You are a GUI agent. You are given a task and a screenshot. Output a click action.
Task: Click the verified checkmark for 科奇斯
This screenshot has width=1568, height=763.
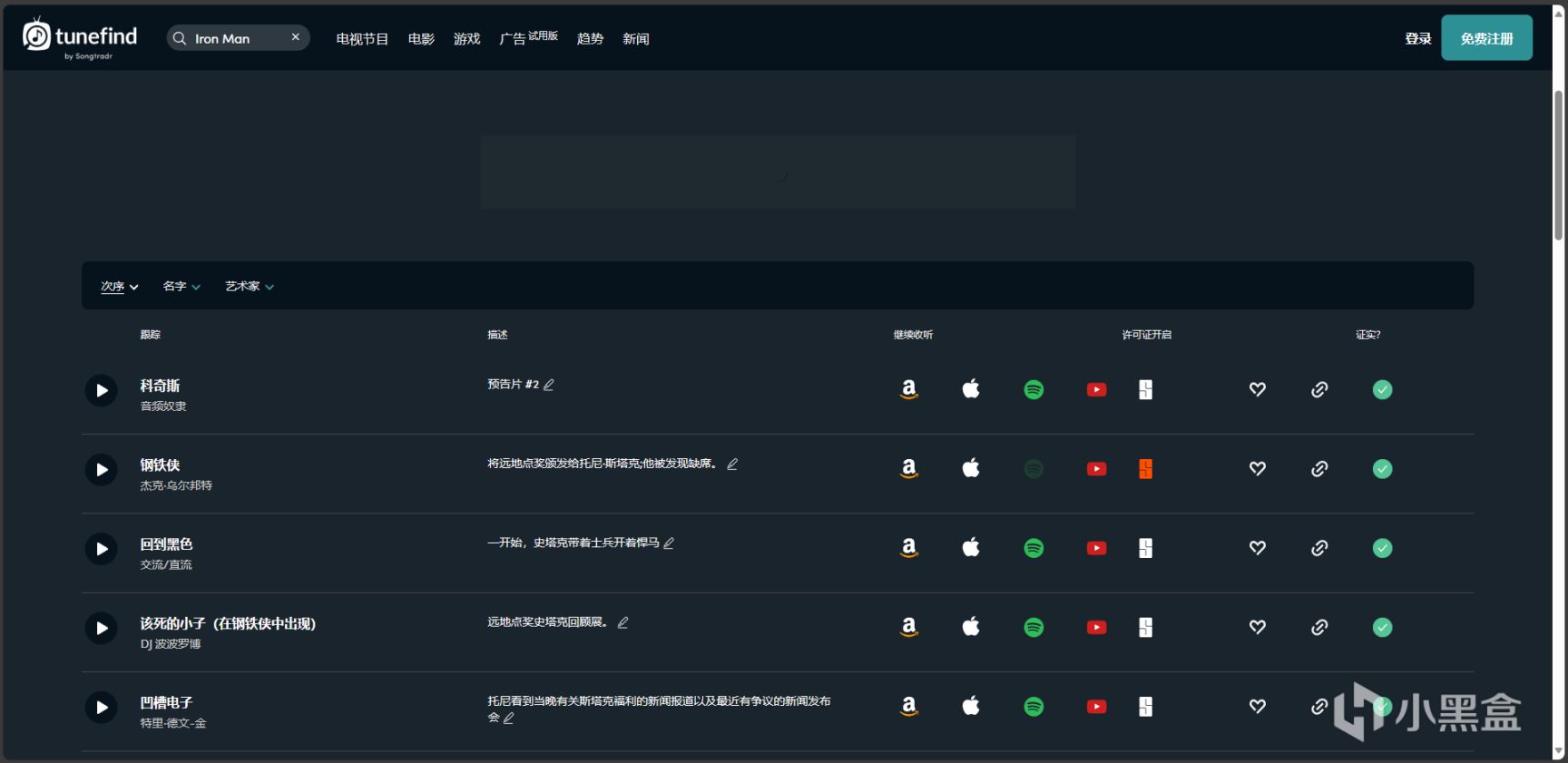click(1382, 390)
